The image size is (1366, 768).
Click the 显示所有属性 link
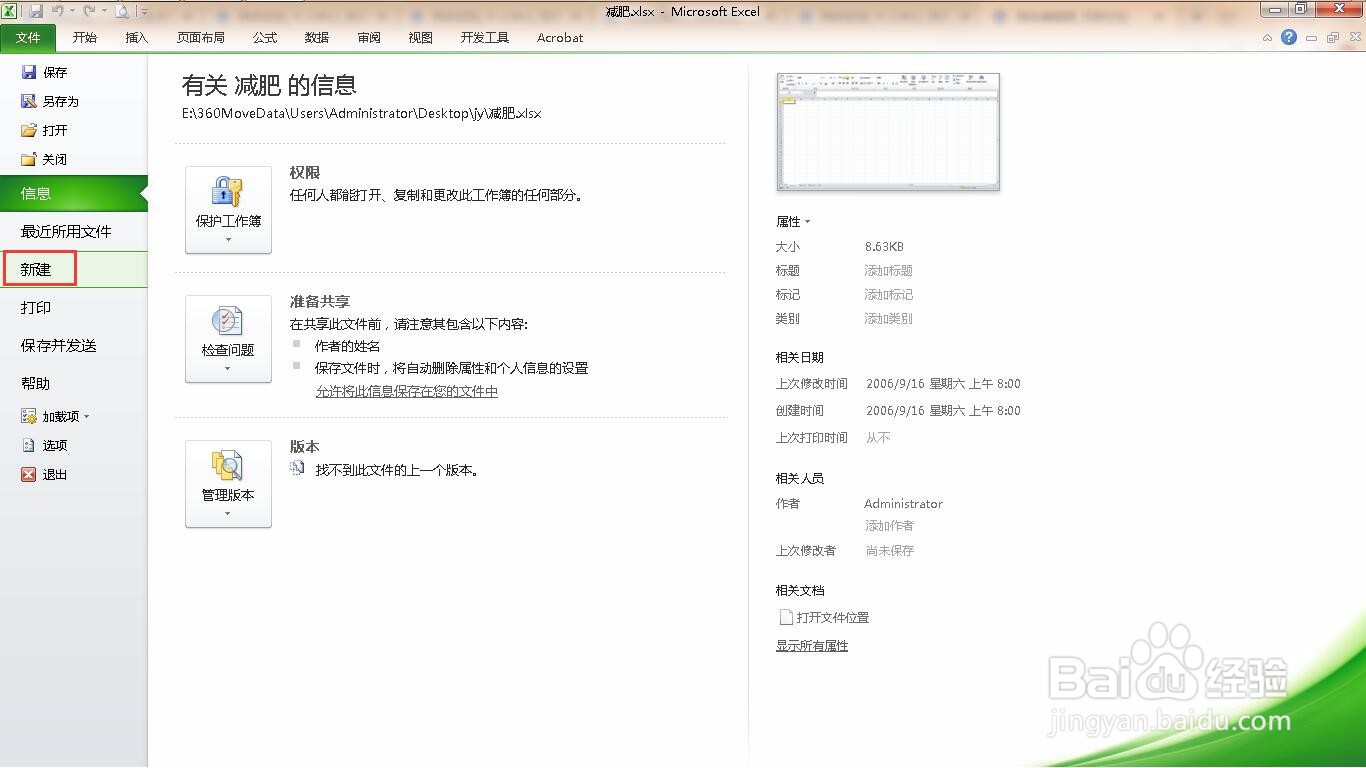pyautogui.click(x=812, y=646)
